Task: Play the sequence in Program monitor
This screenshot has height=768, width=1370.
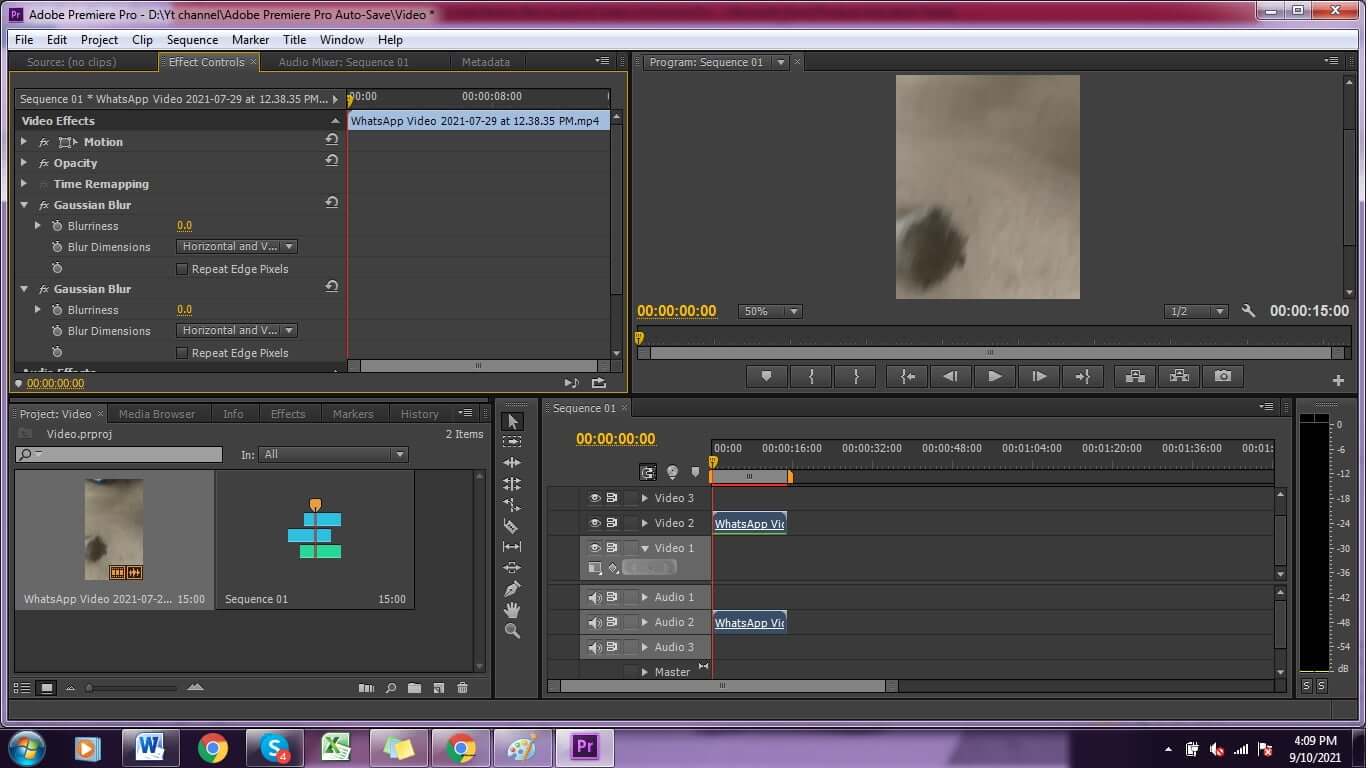Action: click(x=994, y=376)
